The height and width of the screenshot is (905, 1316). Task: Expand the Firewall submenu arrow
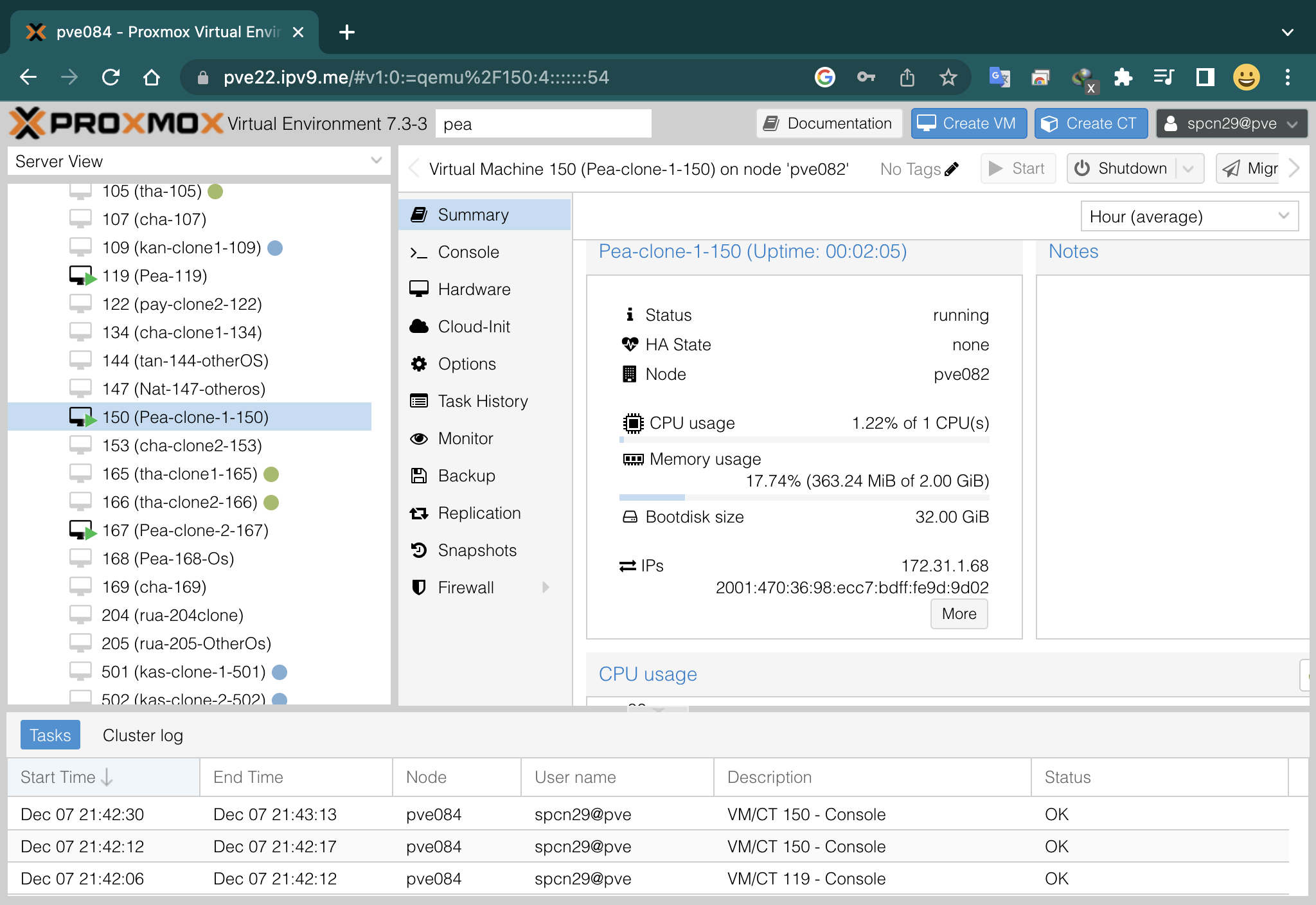coord(546,587)
